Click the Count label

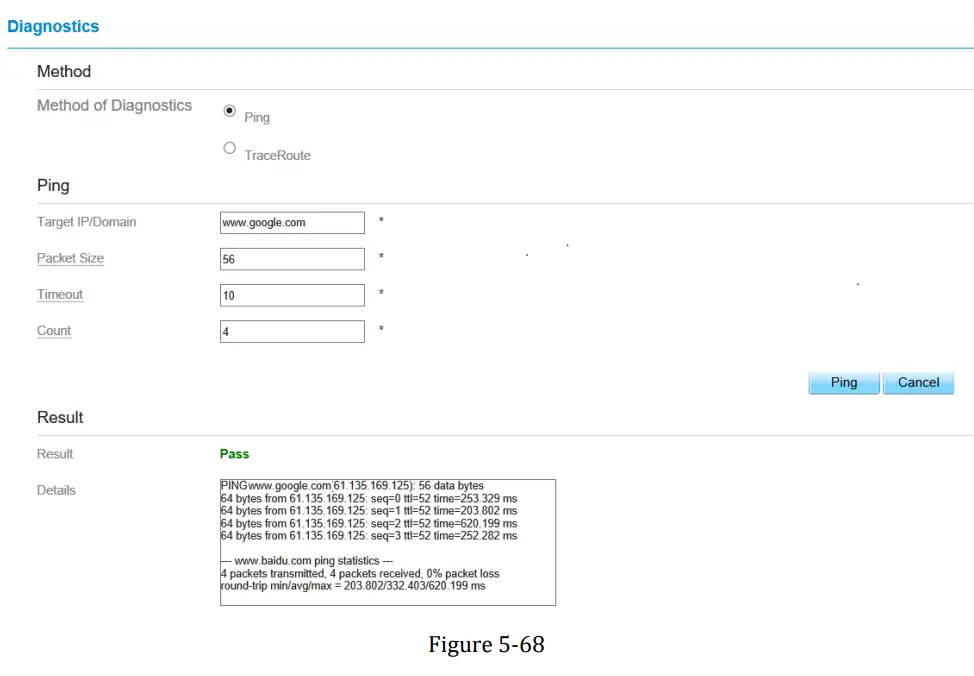coord(54,331)
